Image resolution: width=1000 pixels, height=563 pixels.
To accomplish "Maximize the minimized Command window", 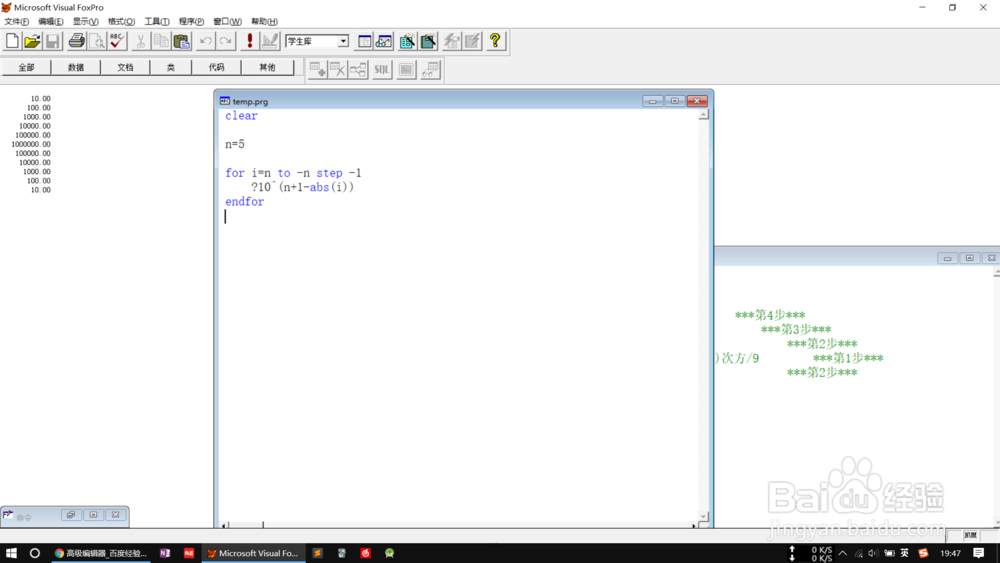I will pyautogui.click(x=93, y=515).
